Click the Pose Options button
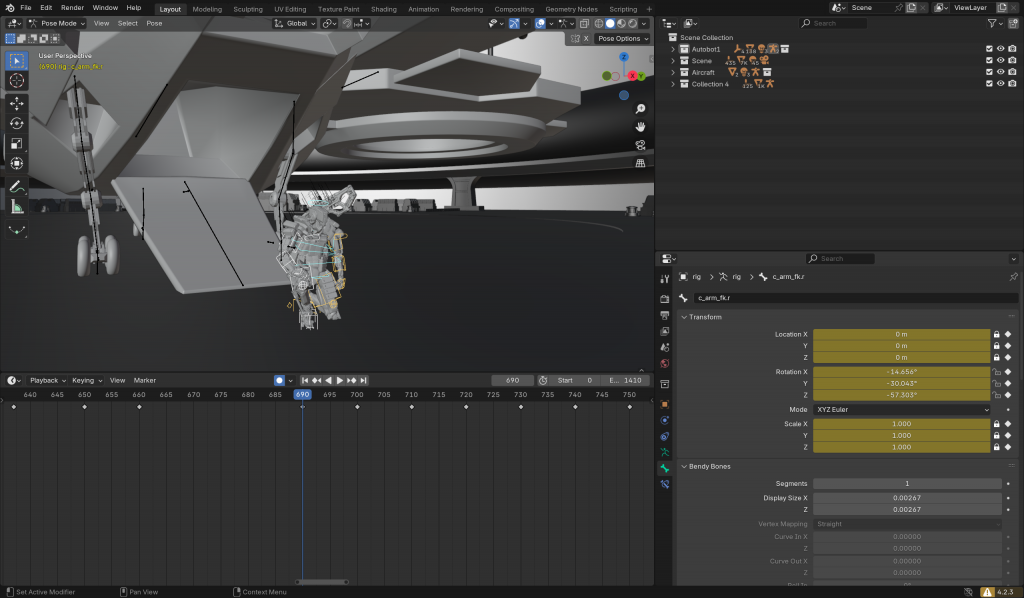The height and width of the screenshot is (598, 1024). [621, 38]
